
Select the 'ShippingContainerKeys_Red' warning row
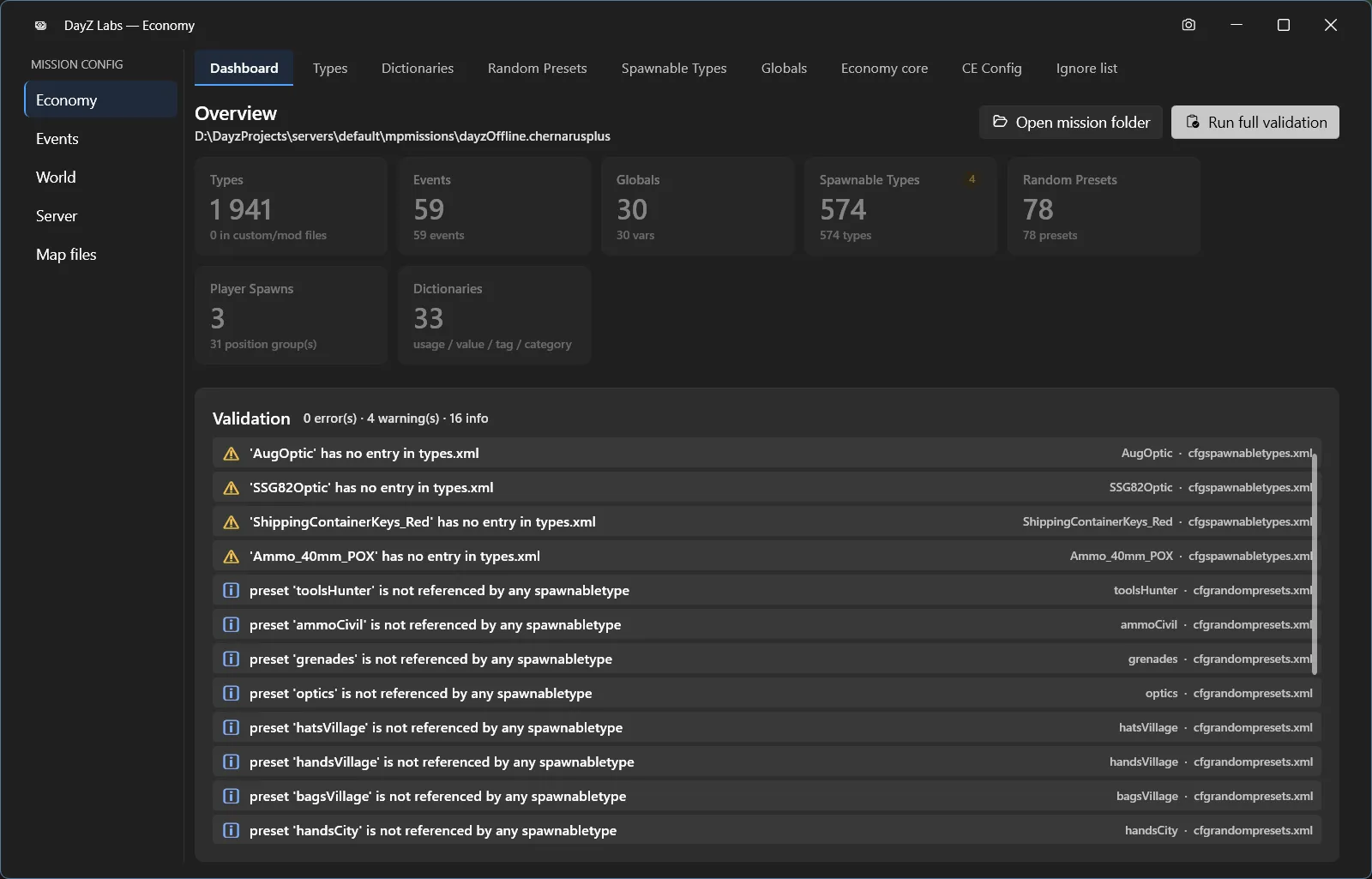pos(767,521)
